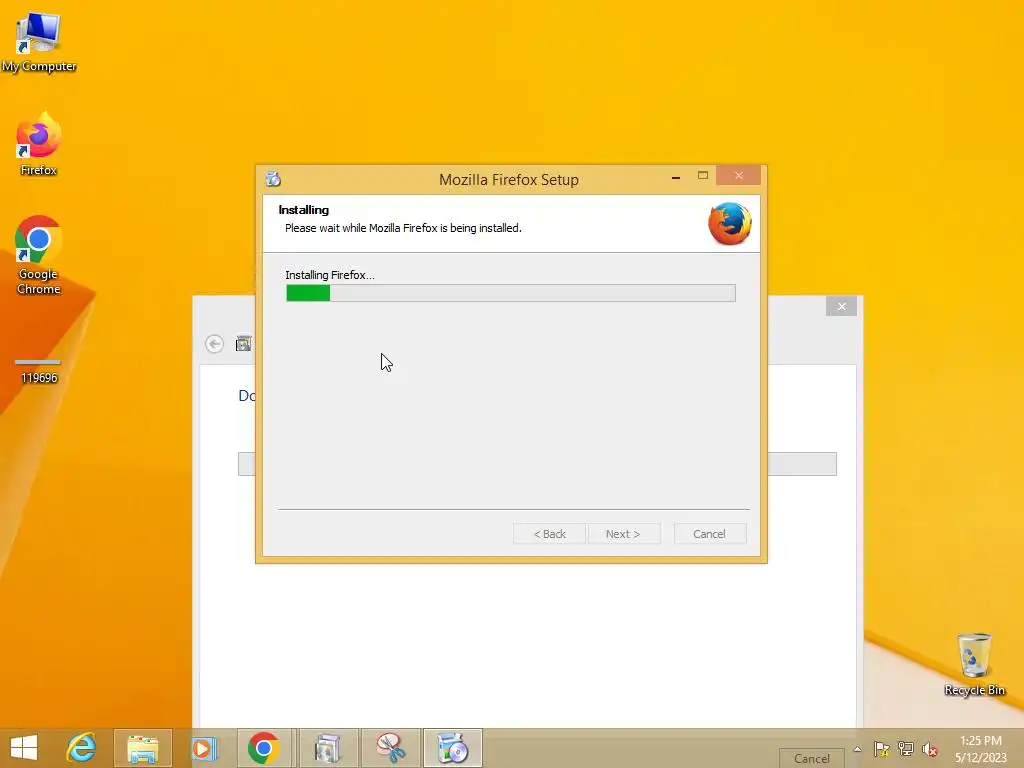Switch to the Snipping Tool taskbar item
This screenshot has height=768, width=1024.
[x=391, y=748]
